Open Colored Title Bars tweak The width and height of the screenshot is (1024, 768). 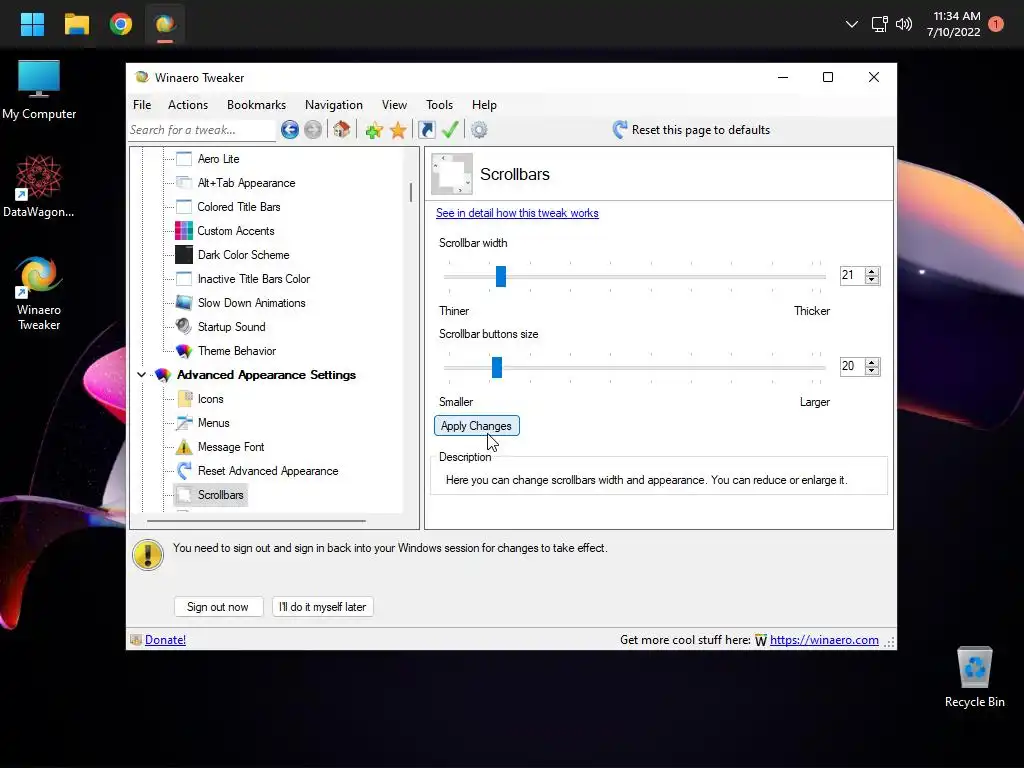point(238,207)
